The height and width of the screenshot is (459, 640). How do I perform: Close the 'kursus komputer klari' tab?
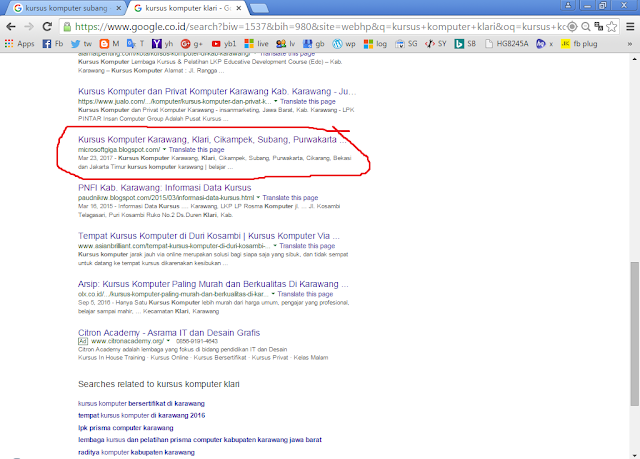coord(239,8)
